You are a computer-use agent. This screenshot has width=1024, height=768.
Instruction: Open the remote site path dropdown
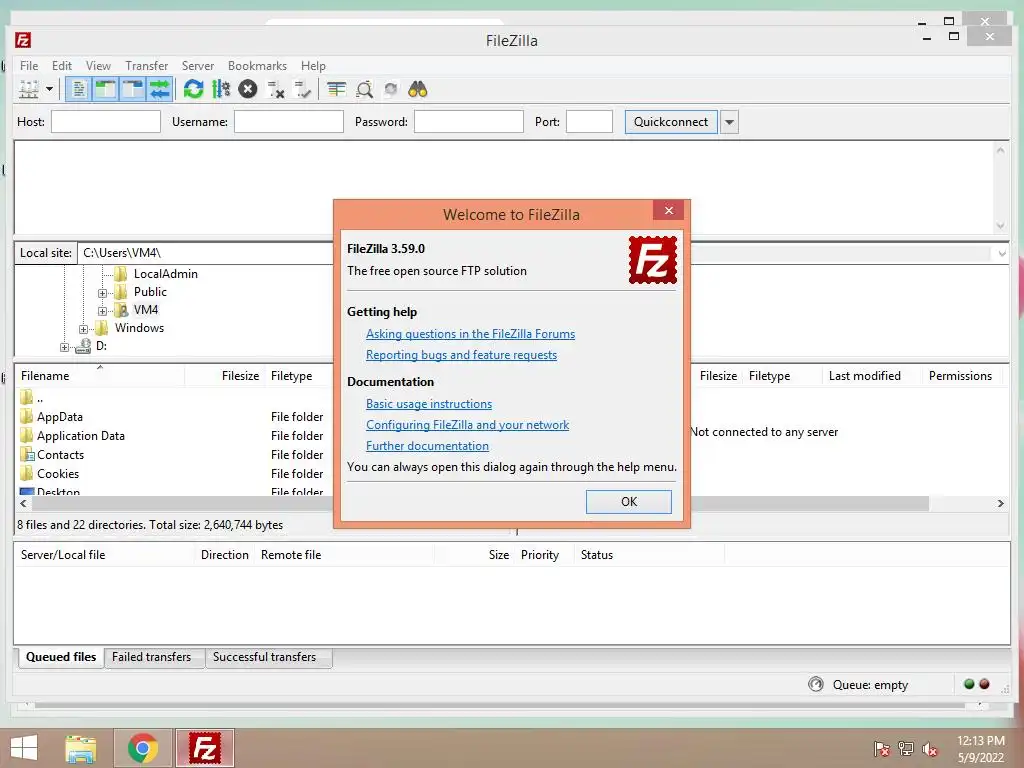1001,253
